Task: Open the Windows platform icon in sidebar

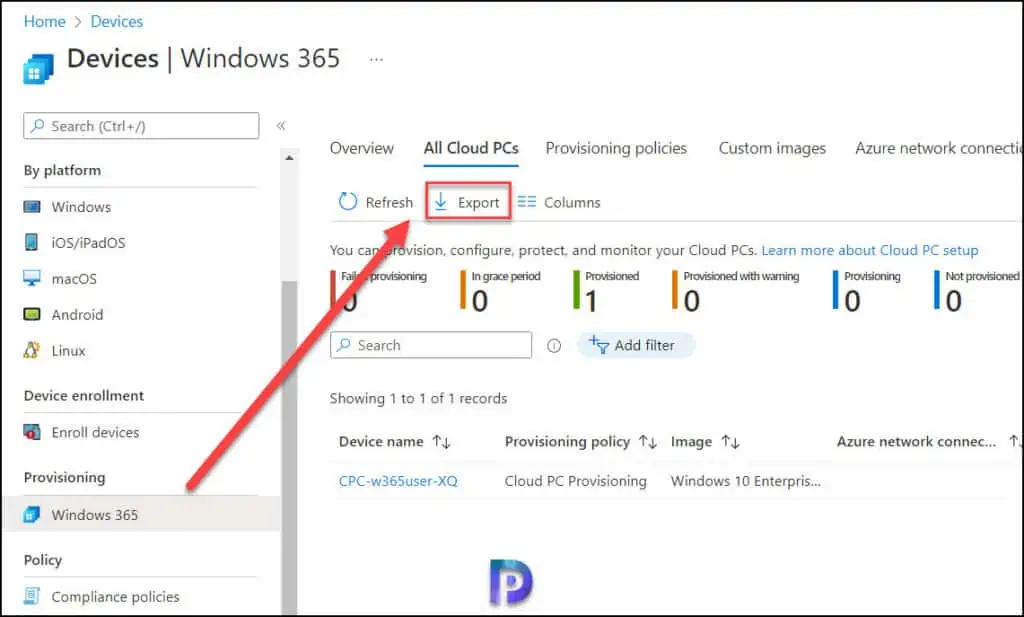Action: 31,207
